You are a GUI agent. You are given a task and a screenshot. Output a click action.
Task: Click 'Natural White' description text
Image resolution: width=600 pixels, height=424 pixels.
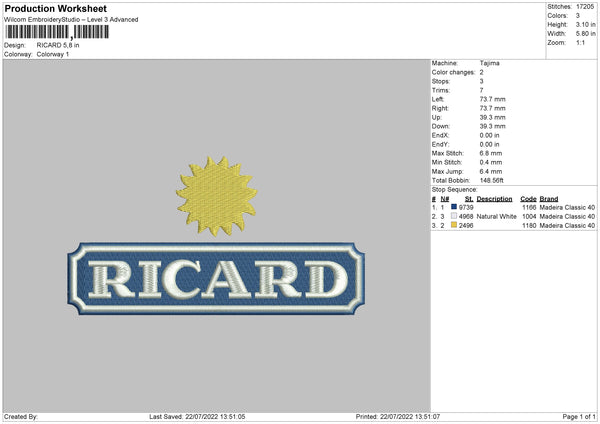496,217
